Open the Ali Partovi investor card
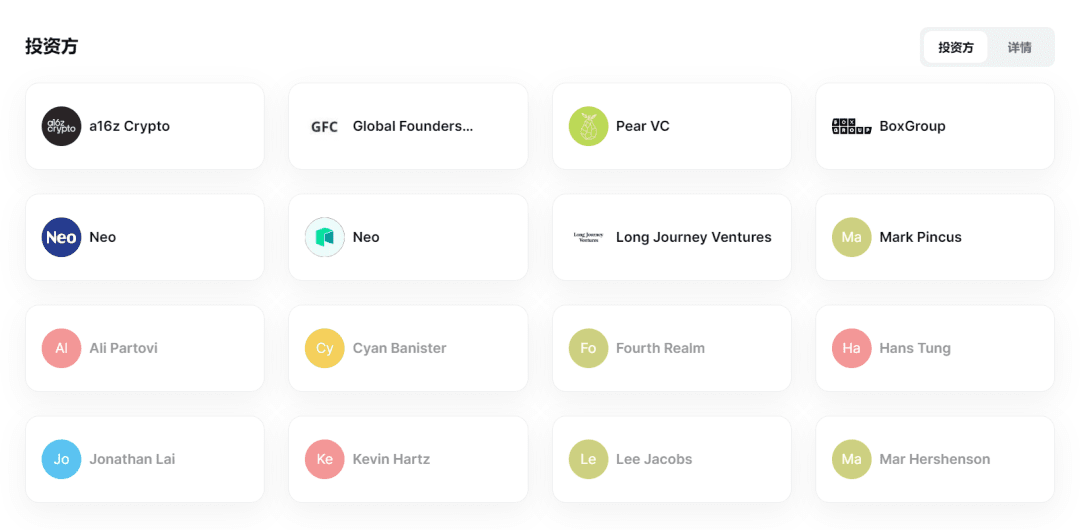The image size is (1080, 530). 145,348
